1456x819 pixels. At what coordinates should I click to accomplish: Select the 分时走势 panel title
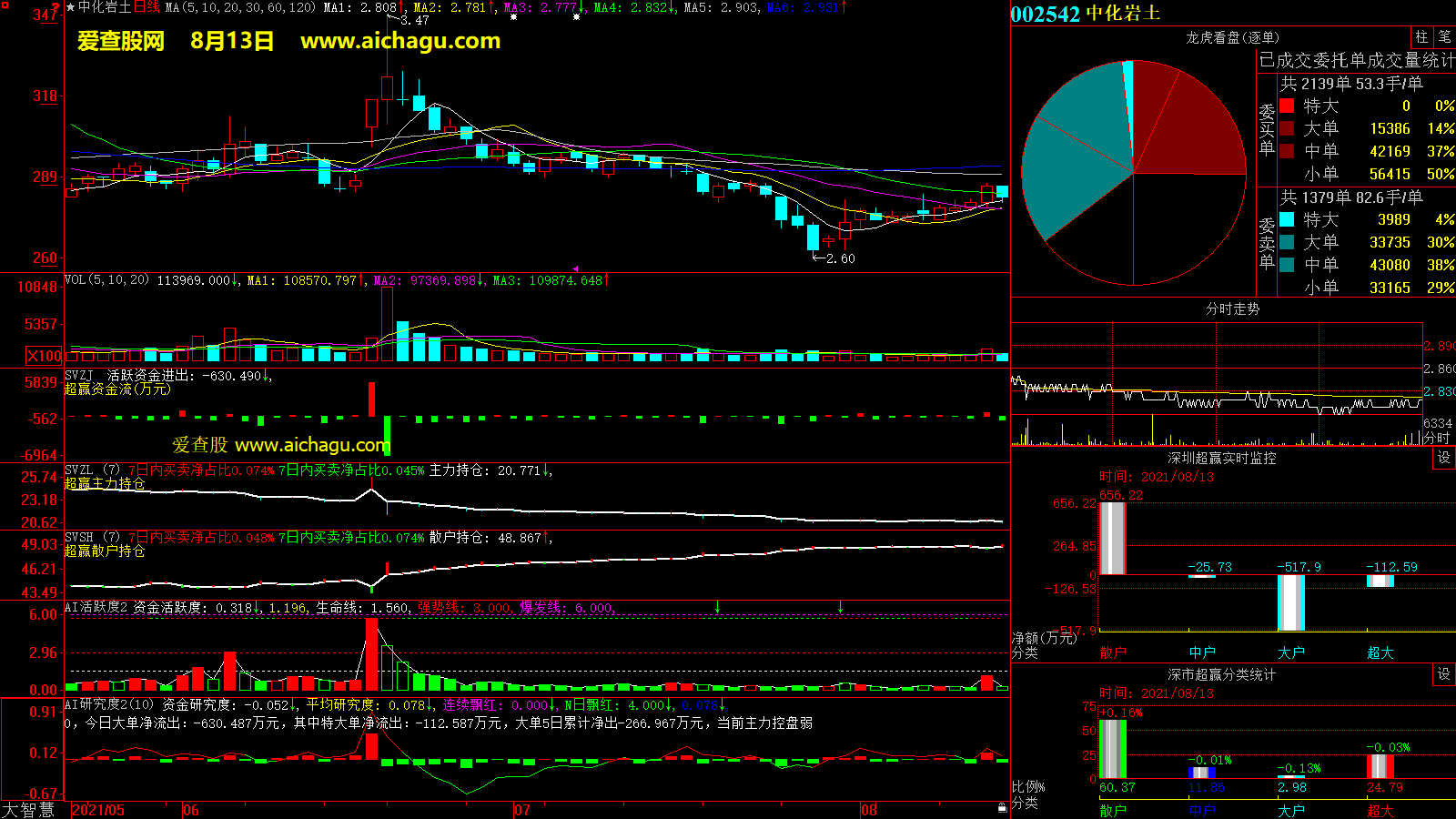(x=1232, y=309)
